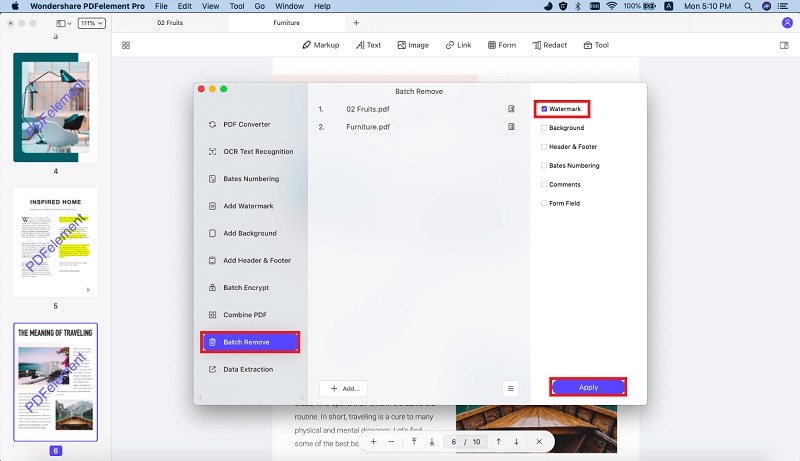Open the file list options menu icon
The width and height of the screenshot is (800, 461).
pos(511,389)
